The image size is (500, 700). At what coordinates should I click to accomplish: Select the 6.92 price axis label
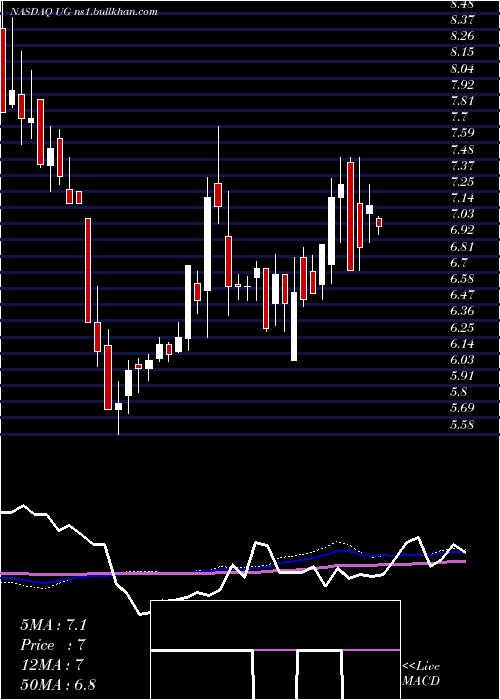click(463, 230)
